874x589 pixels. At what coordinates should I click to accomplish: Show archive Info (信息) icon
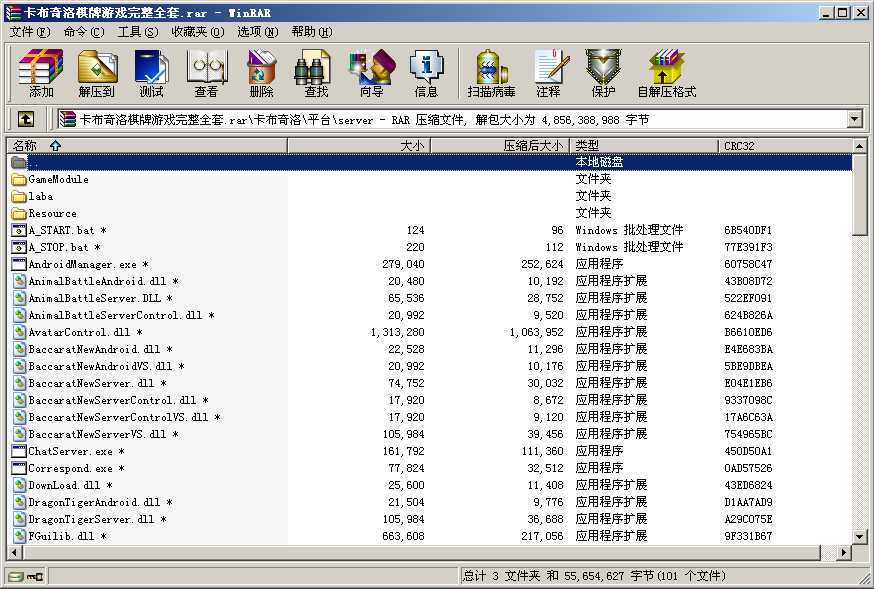(426, 73)
